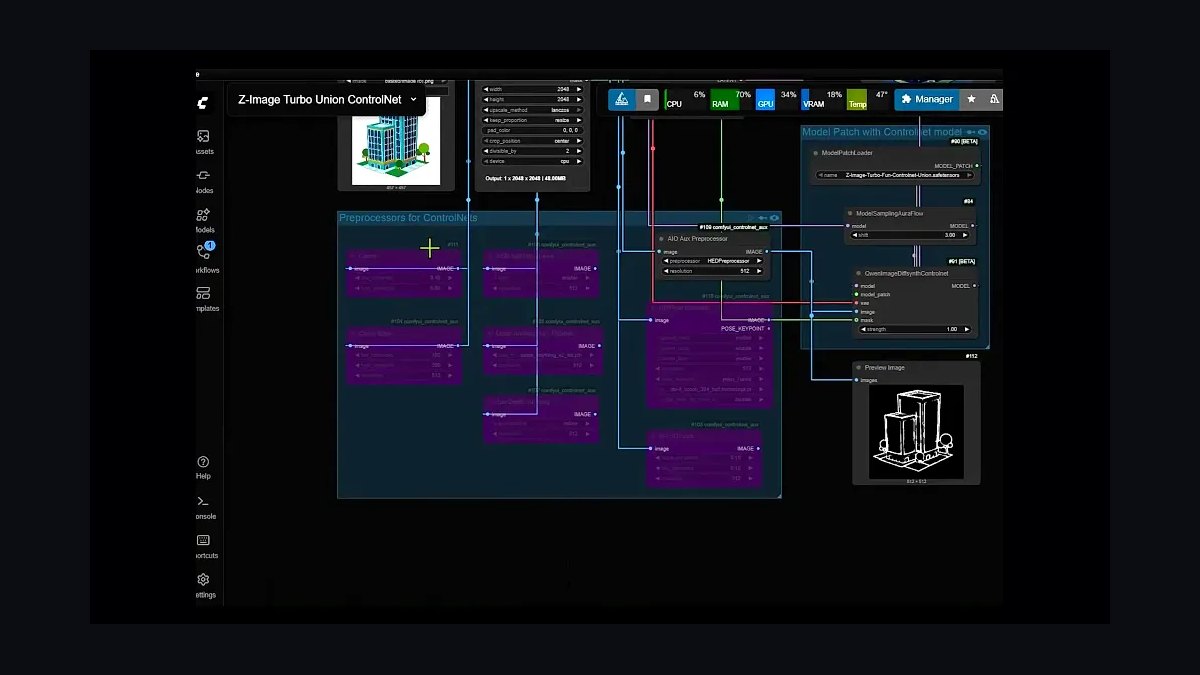Image resolution: width=1200 pixels, height=675 pixels.
Task: Click the ModelPatchLoader node title
Action: [847, 153]
